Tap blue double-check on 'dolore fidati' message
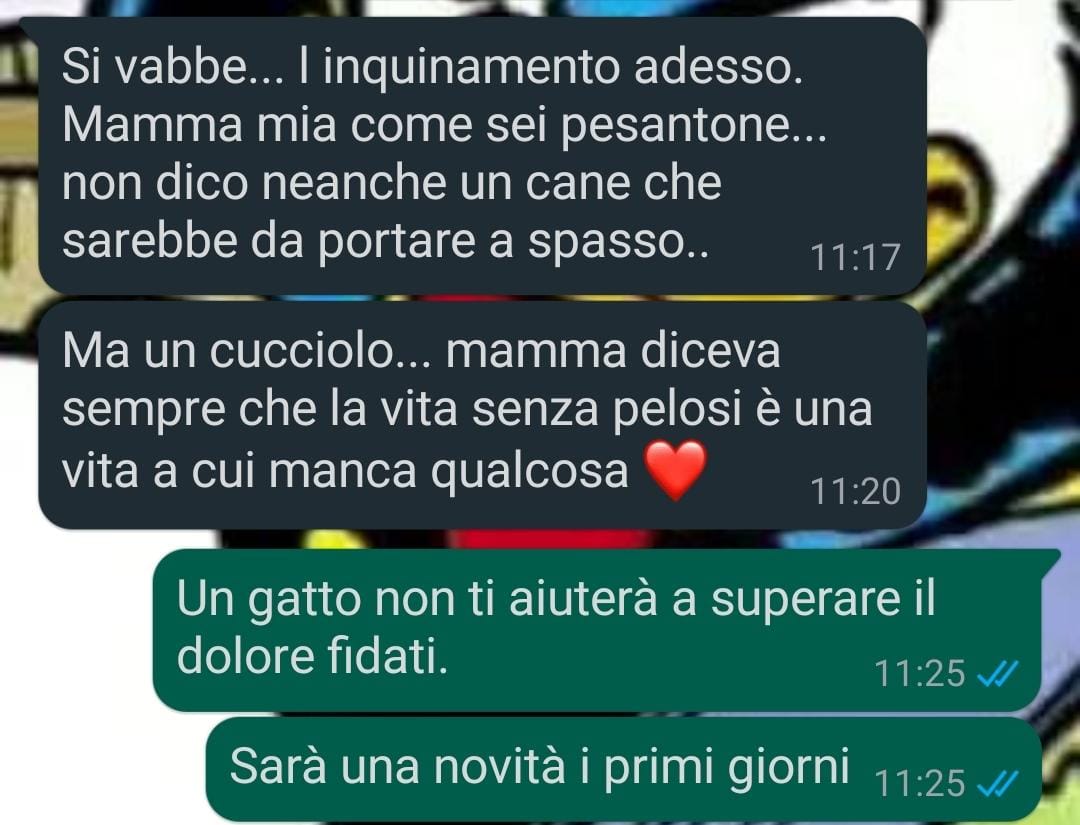 point(997,674)
